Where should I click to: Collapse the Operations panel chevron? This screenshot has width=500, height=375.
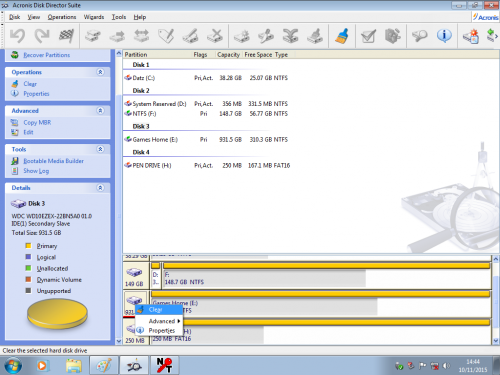tap(100, 72)
